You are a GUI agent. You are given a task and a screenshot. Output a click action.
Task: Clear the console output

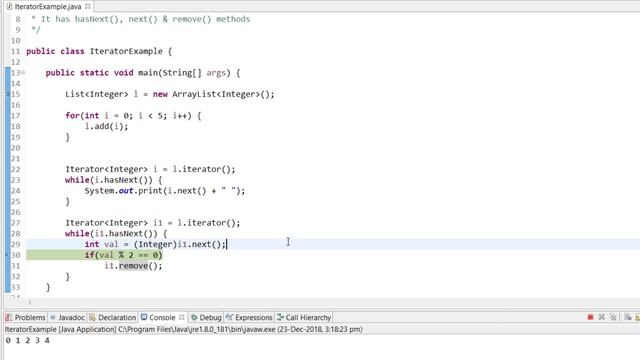pyautogui.click(x=628, y=317)
